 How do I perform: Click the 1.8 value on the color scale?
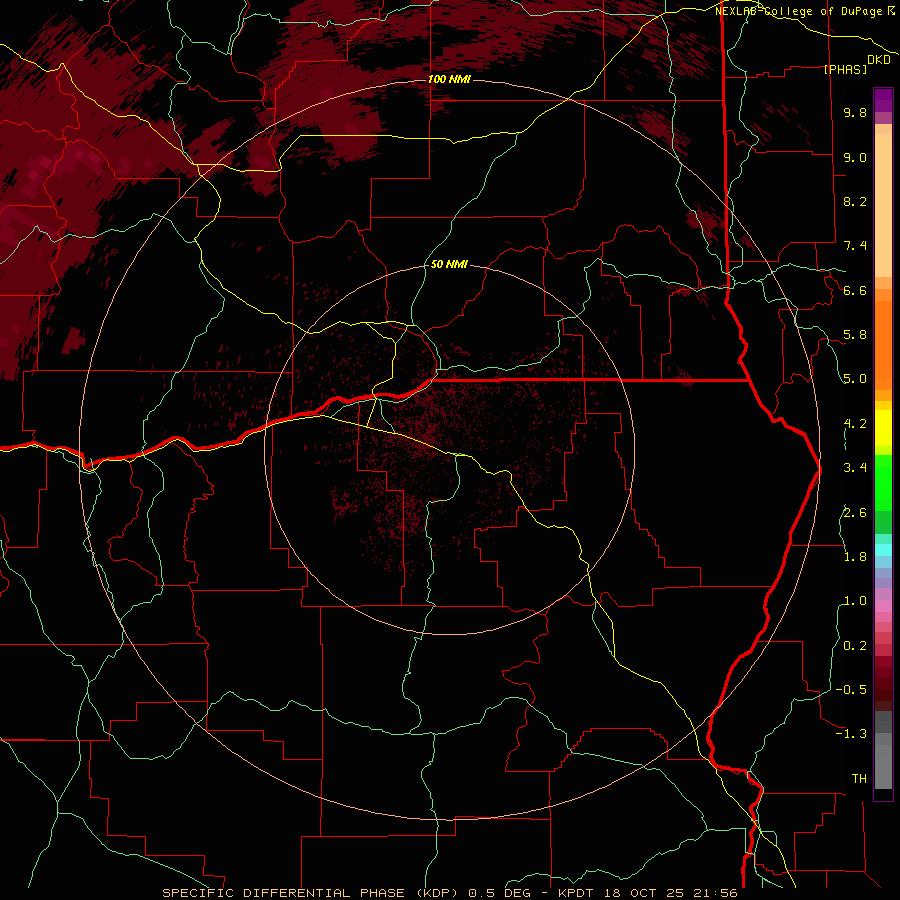855,557
